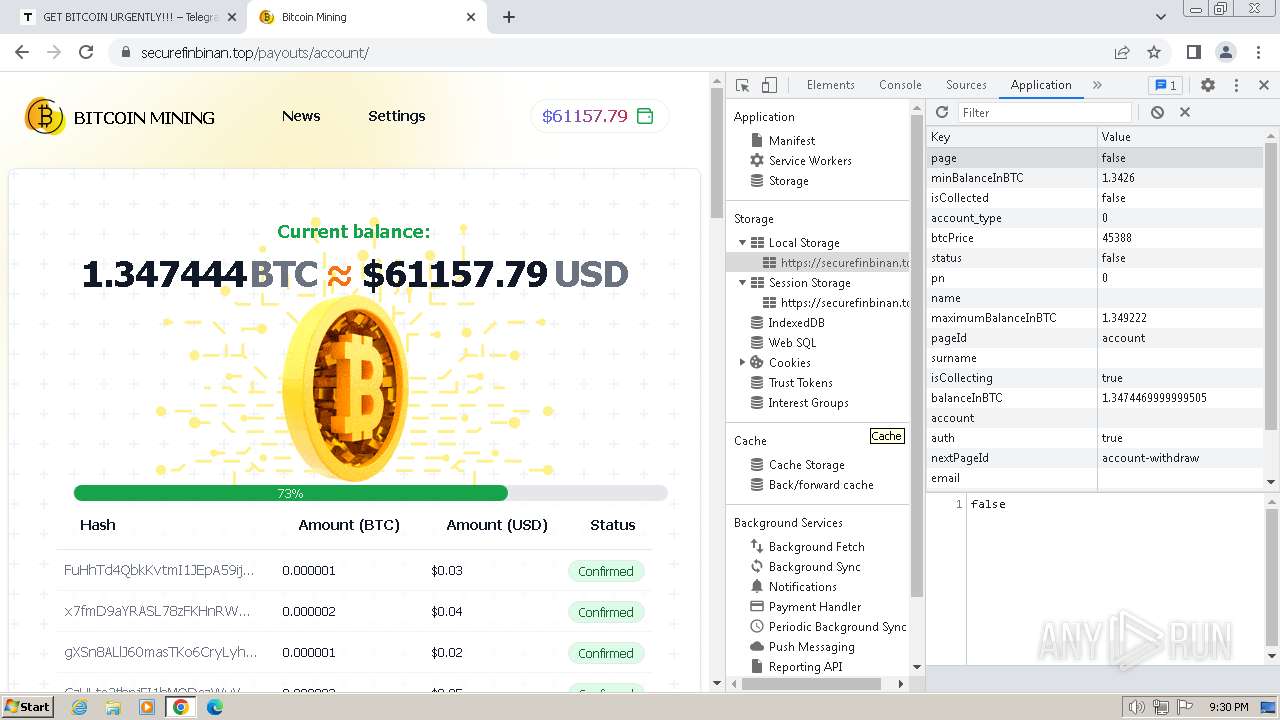Image resolution: width=1280 pixels, height=720 pixels.
Task: Collapse the Session Storage tree node
Action: coord(742,283)
